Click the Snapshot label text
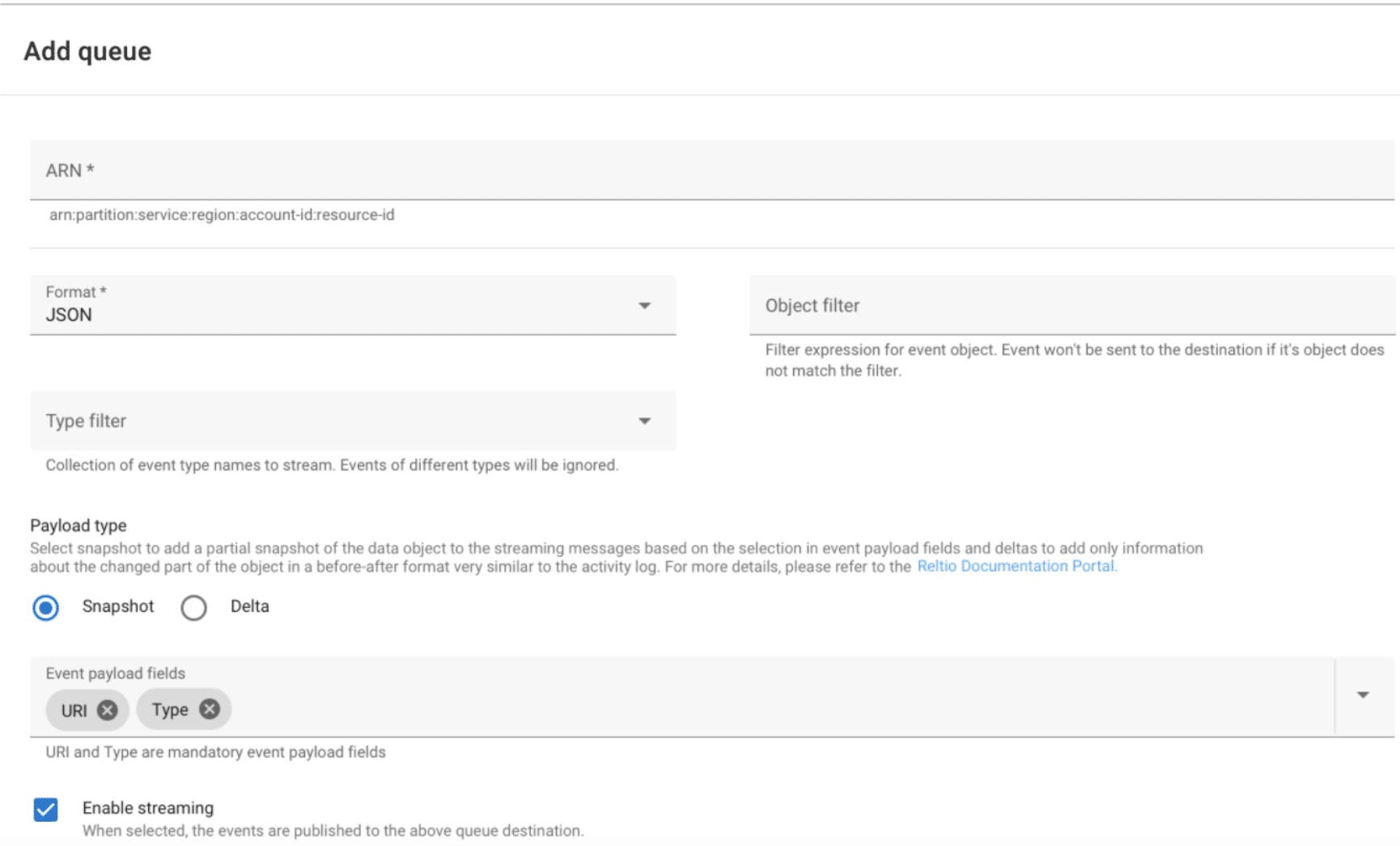Image resolution: width=1400 pixels, height=846 pixels. coord(118,606)
